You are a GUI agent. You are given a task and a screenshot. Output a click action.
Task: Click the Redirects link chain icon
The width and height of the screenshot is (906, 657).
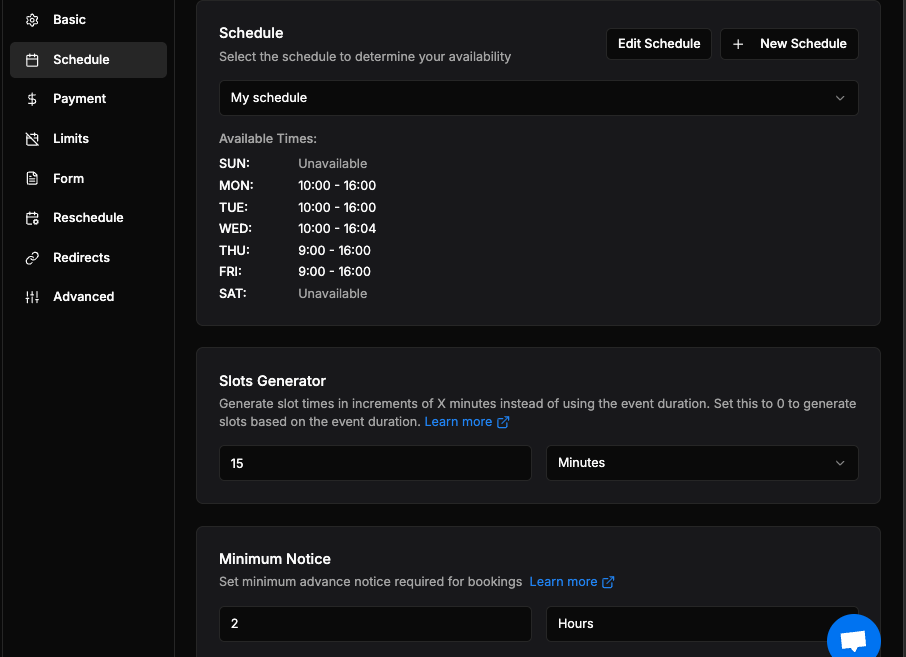click(32, 258)
